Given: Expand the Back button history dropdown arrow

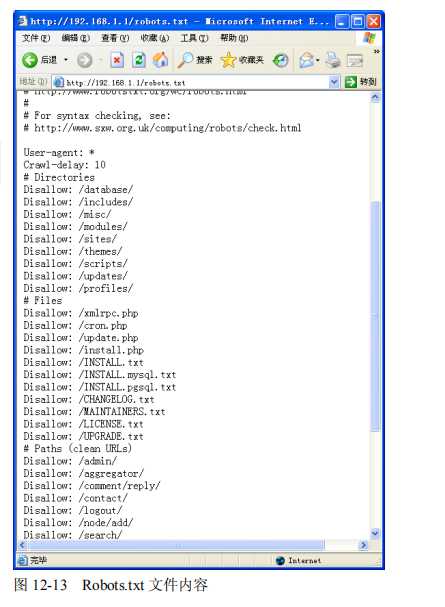Looking at the screenshot, I should pos(66,60).
